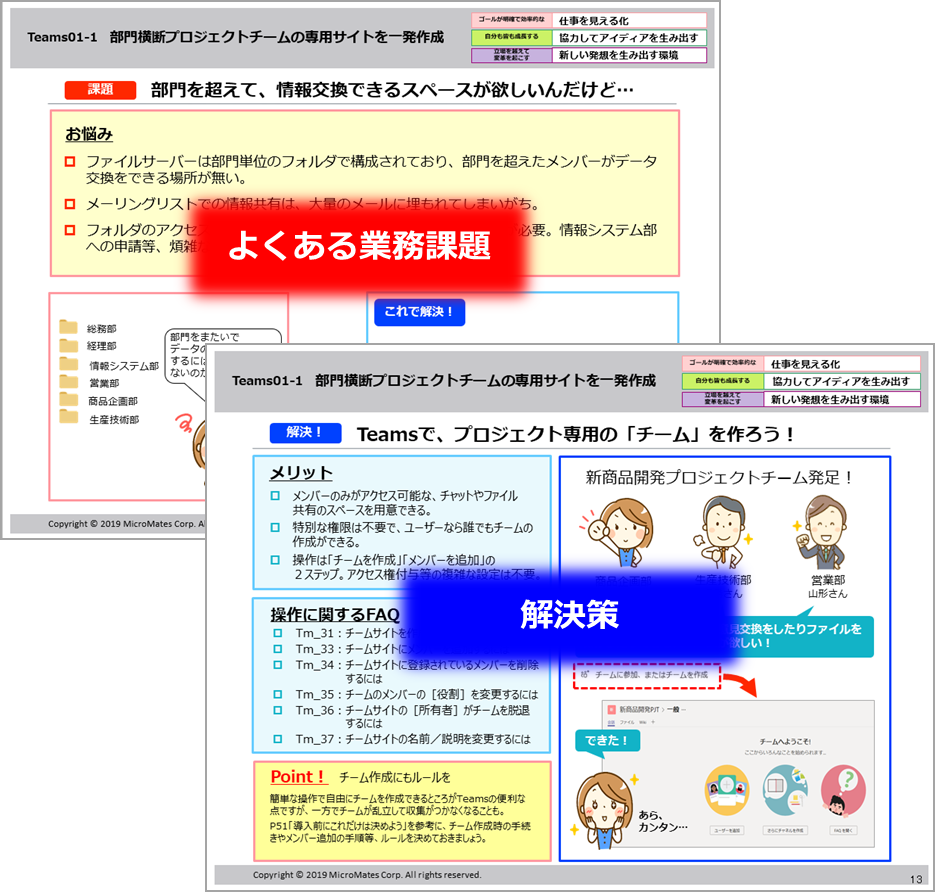
Task: Click the back slide title Teams01-1
Action: (236, 37)
